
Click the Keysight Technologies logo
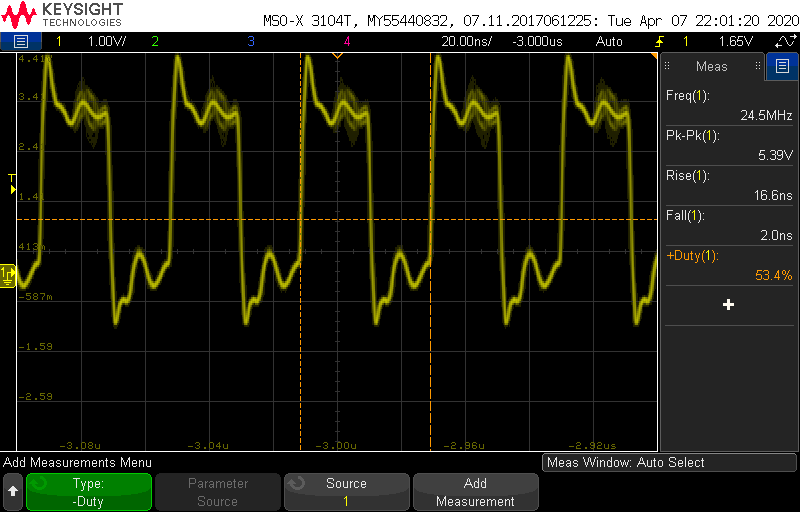click(x=62, y=14)
